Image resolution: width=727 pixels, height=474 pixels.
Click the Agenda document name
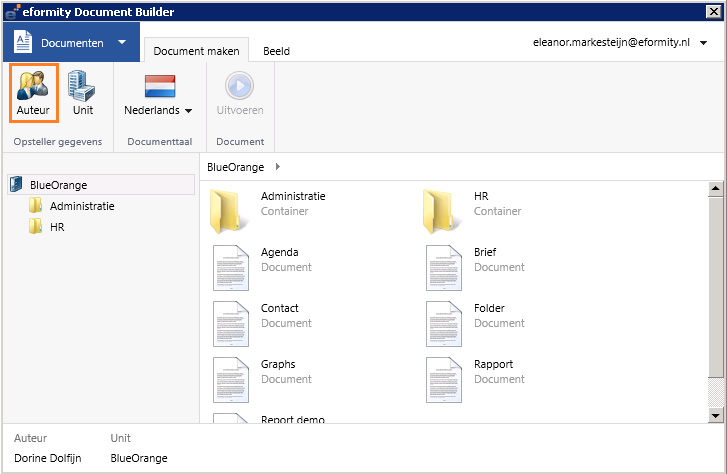(x=280, y=252)
